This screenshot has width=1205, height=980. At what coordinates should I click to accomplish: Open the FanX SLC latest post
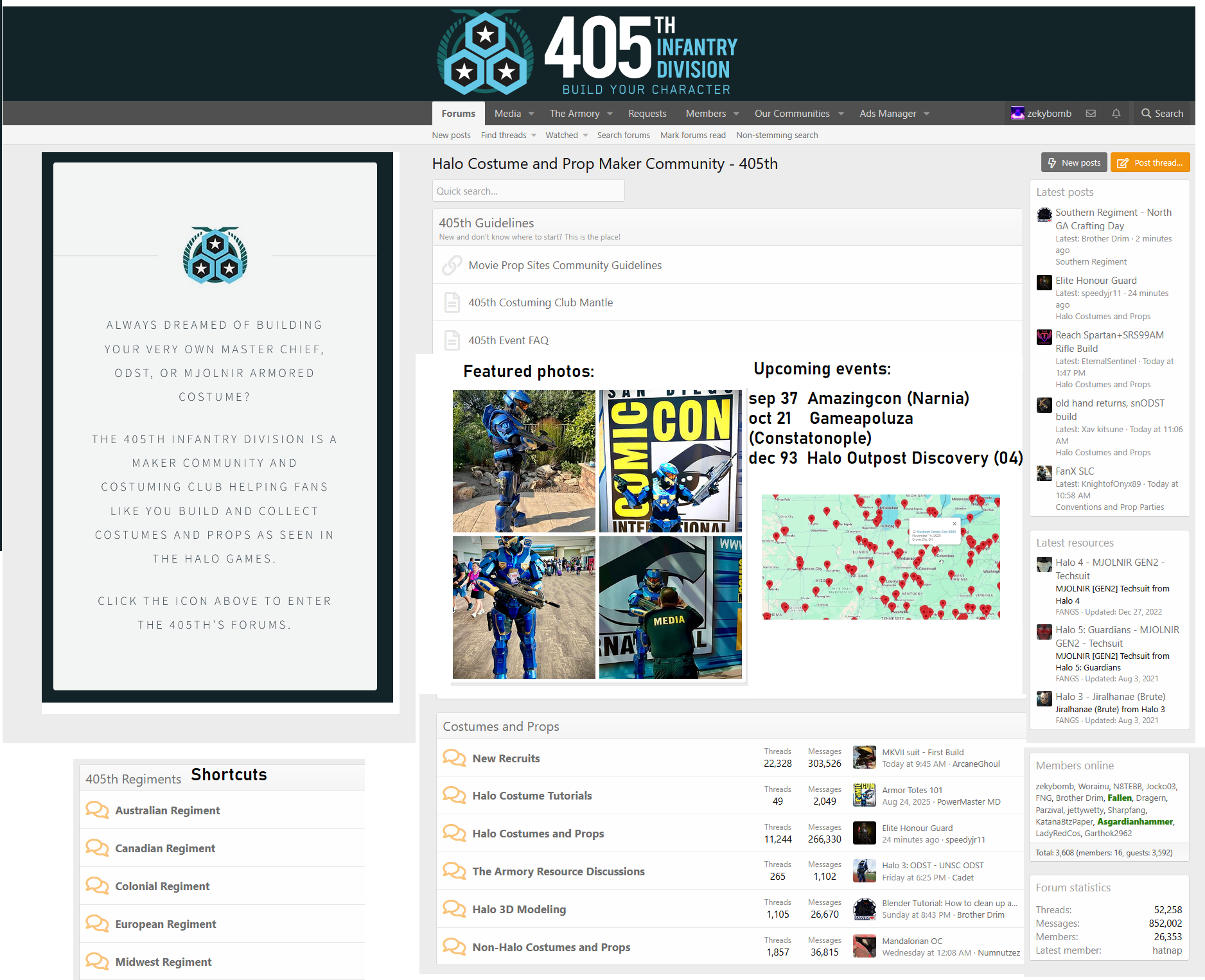point(1075,471)
